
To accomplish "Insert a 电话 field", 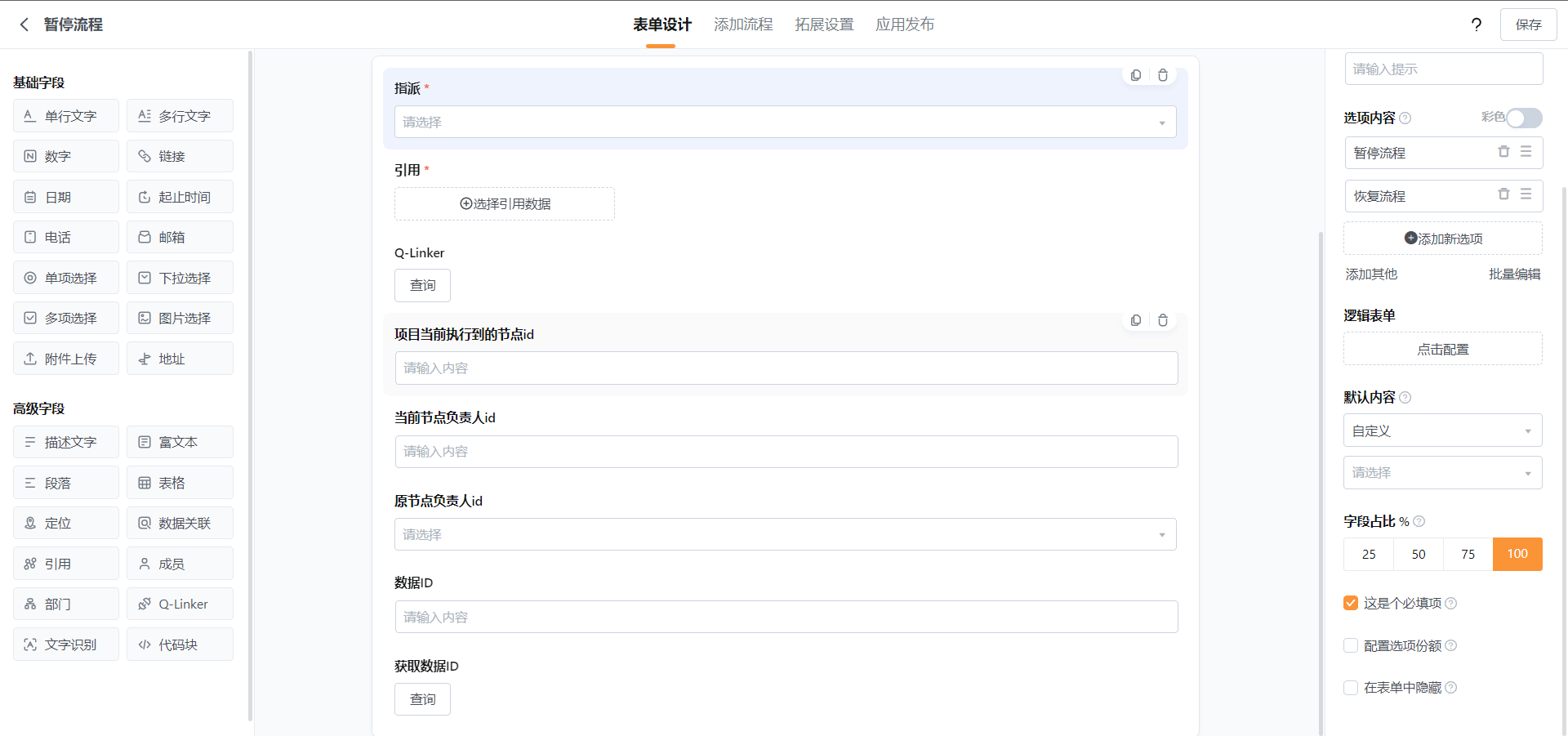I will [66, 237].
